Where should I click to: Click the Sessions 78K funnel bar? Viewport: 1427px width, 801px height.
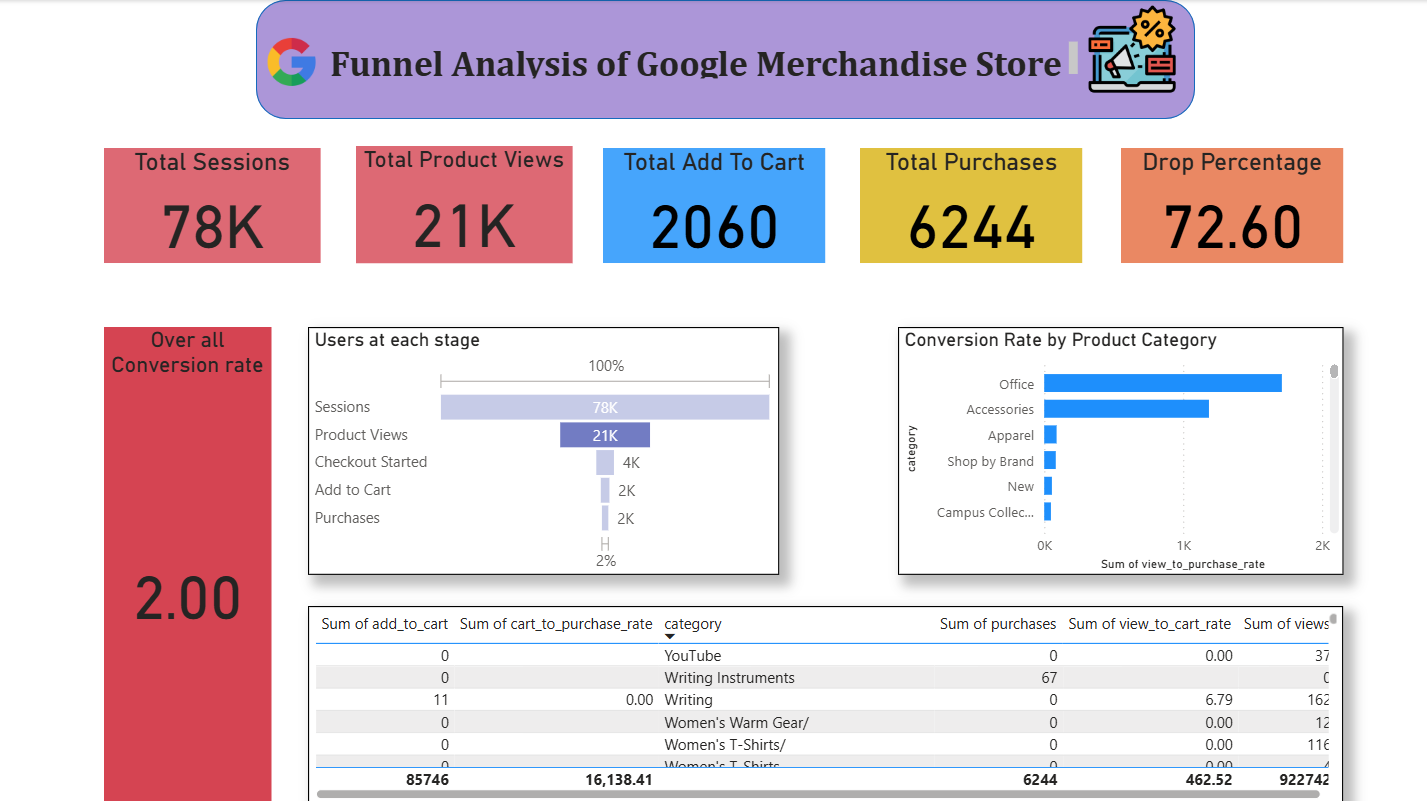click(605, 407)
